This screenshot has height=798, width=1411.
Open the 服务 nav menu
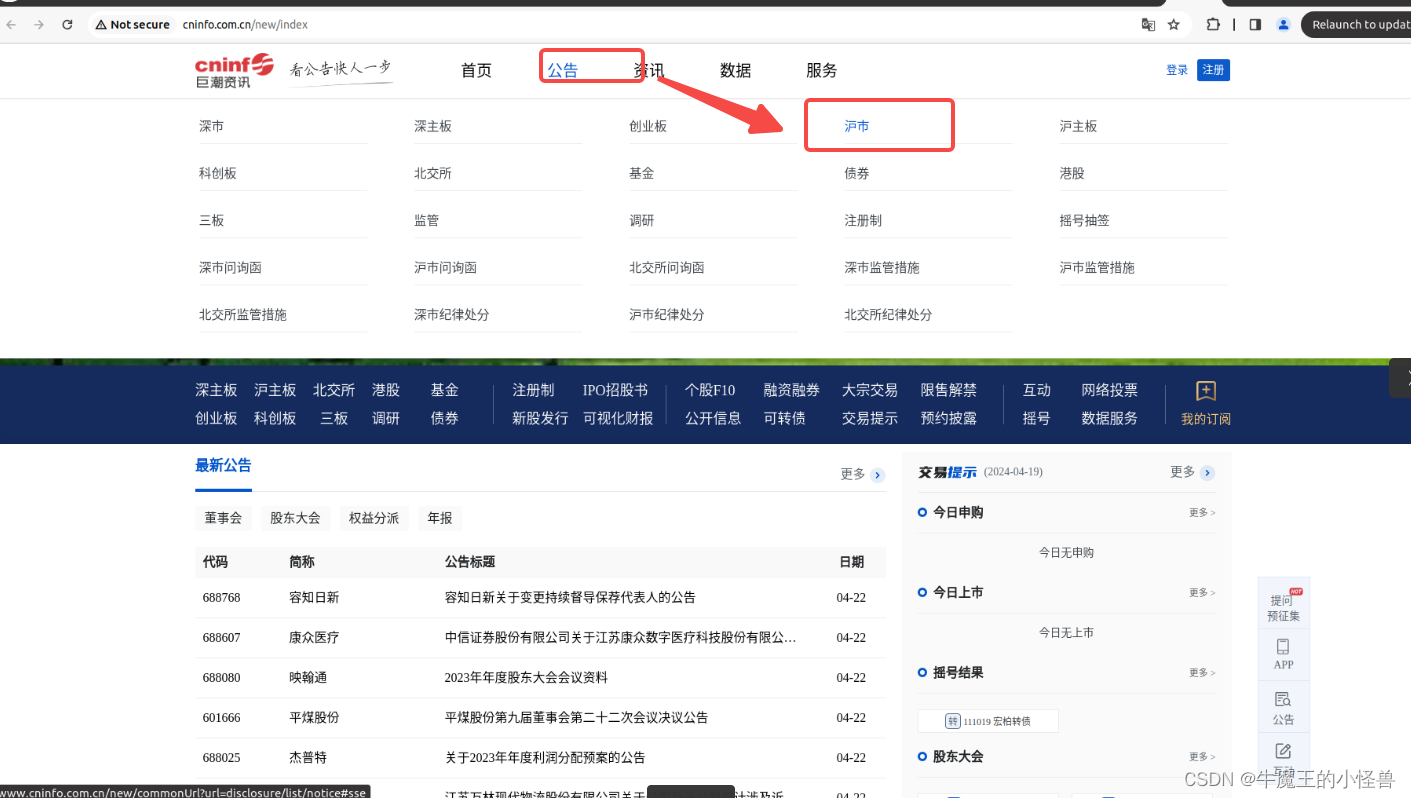(822, 70)
